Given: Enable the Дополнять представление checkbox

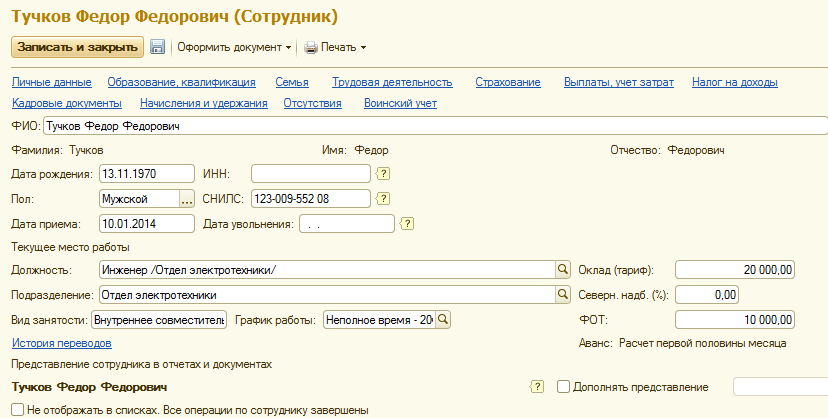Looking at the screenshot, I should click(564, 387).
